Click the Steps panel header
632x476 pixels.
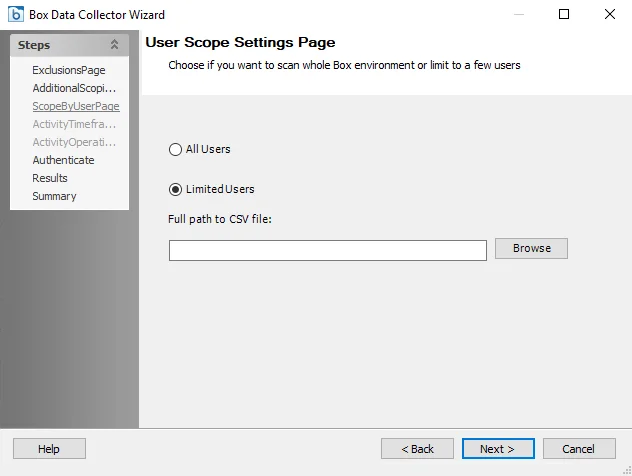[x=69, y=45]
